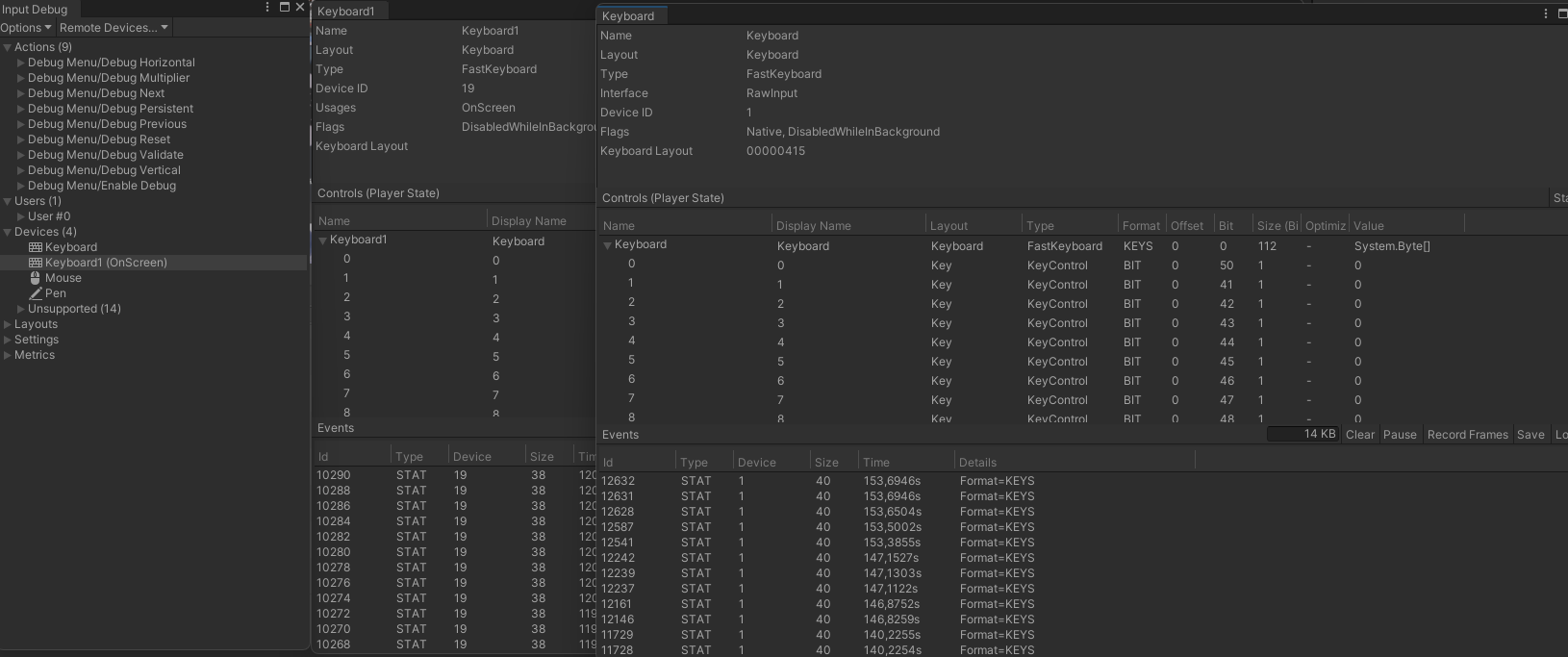Click the Keyboard device icon in the Devices list
Viewport: 1568px width, 657px height.
[36, 247]
